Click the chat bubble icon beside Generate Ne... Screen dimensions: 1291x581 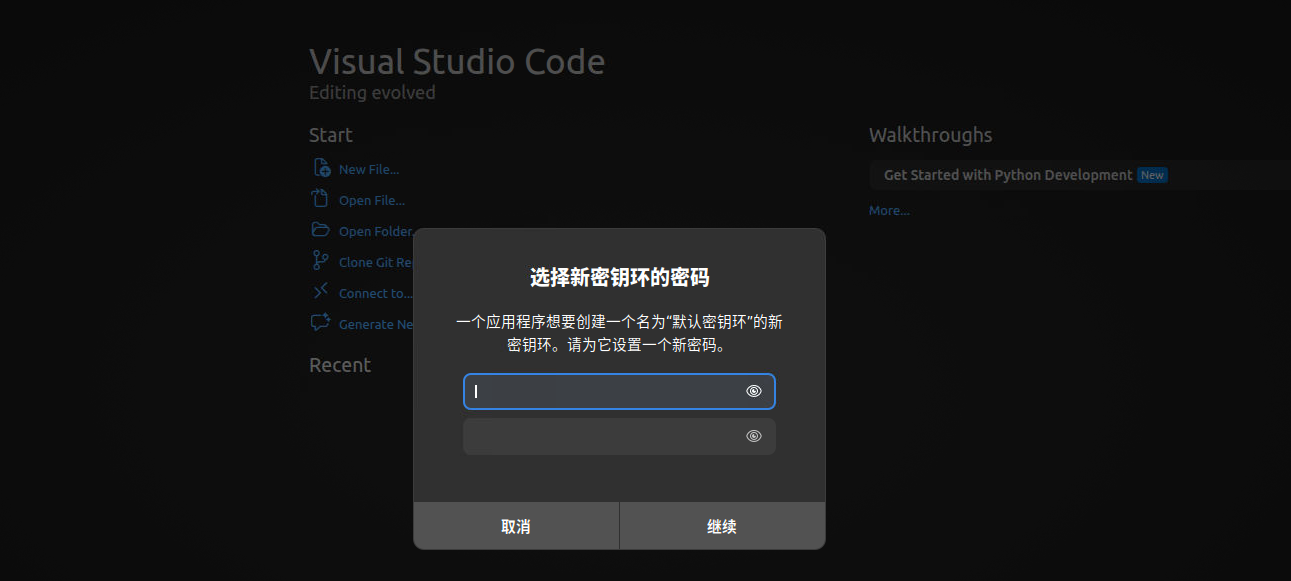click(x=320, y=323)
